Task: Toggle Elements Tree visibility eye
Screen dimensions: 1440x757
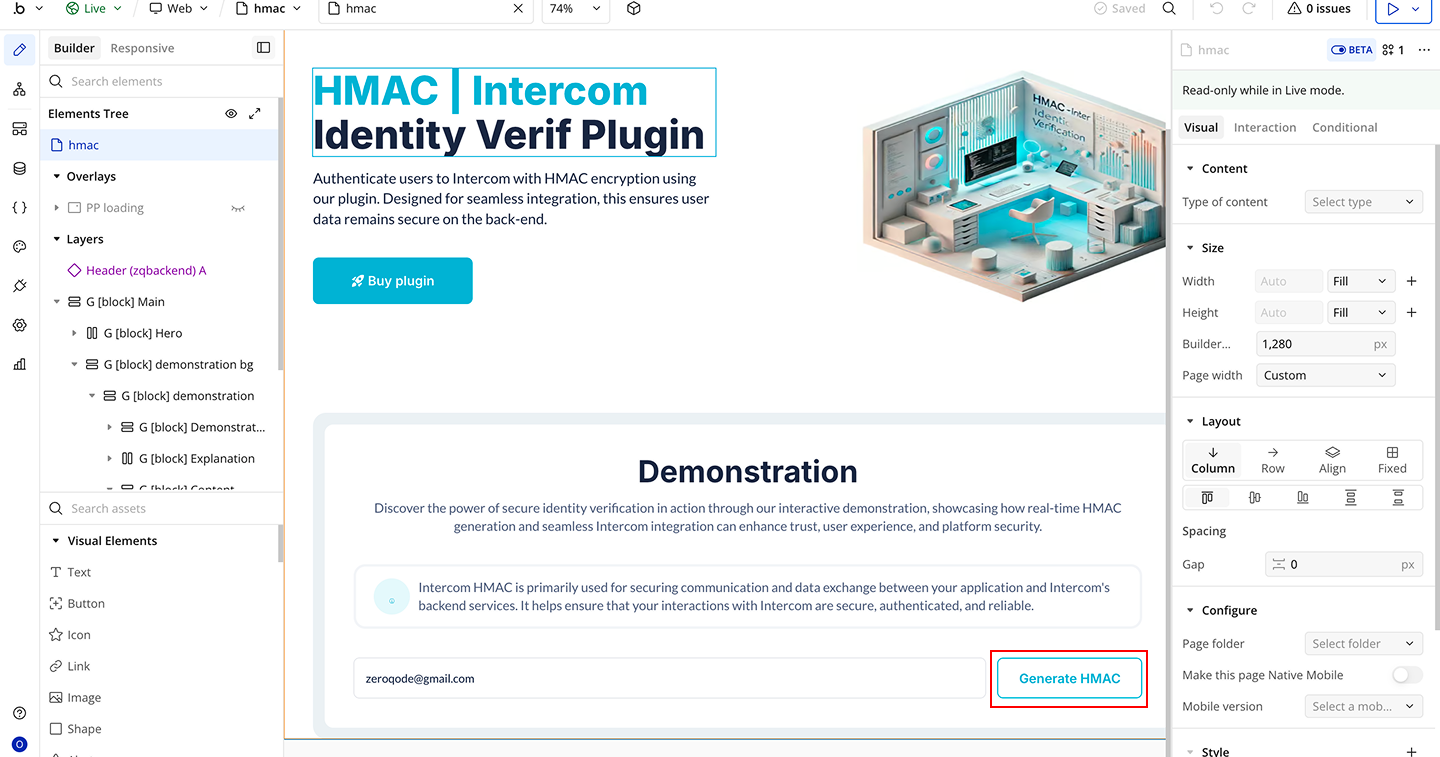Action: [231, 114]
